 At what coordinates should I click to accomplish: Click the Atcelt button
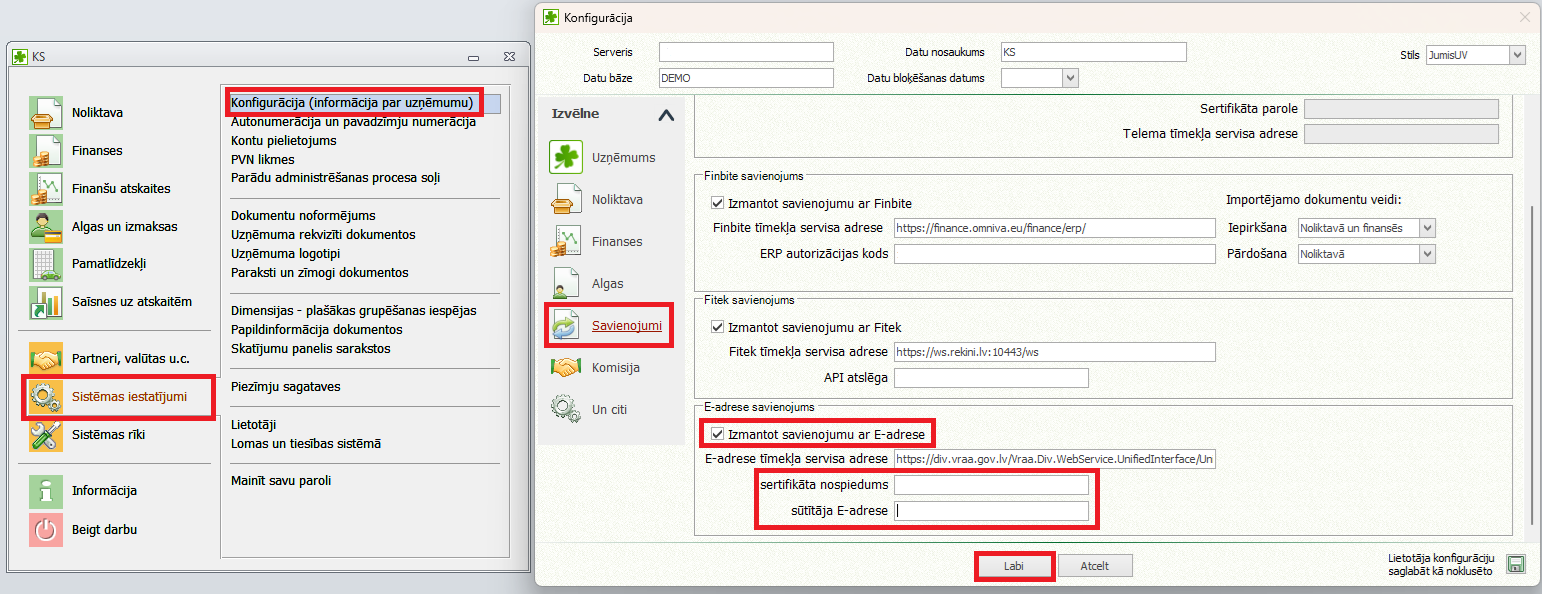(1095, 566)
